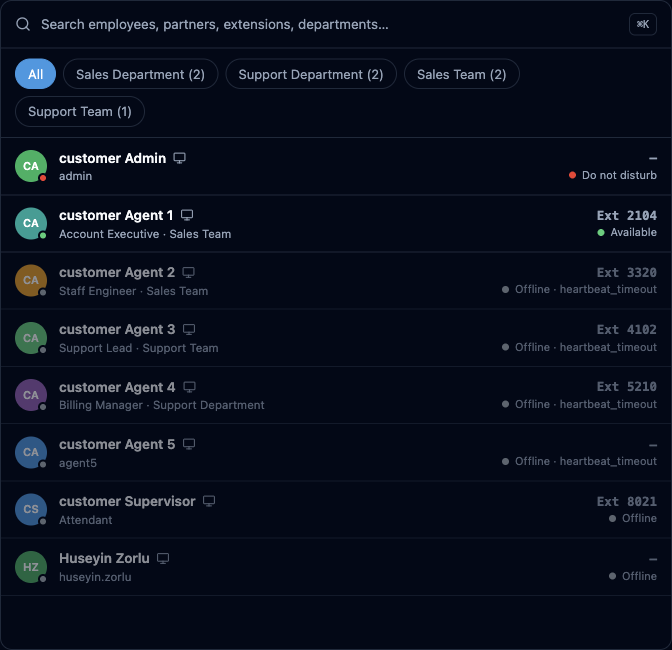
Task: Click customer Agent 4's purple avatar
Action: (31, 395)
